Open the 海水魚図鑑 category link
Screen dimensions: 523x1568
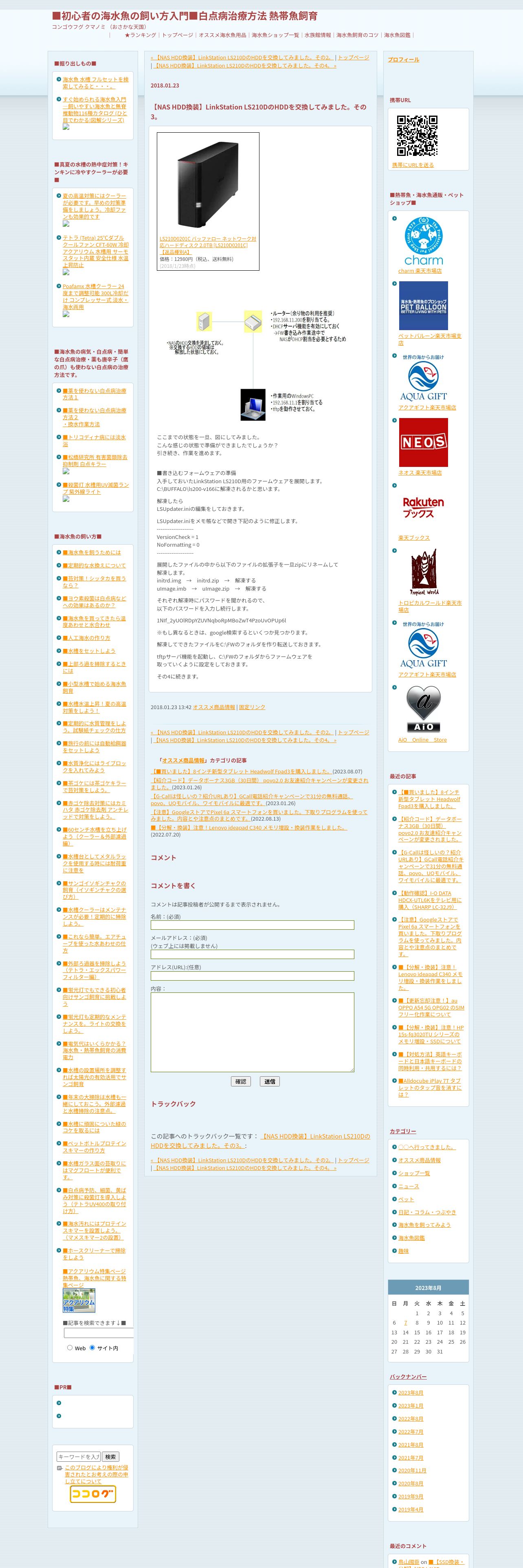pyautogui.click(x=411, y=1237)
